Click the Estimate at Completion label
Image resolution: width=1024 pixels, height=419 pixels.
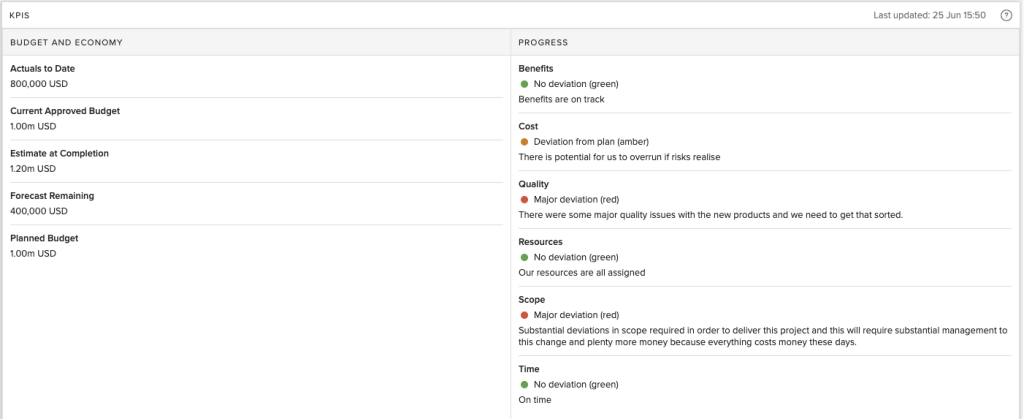[59, 153]
